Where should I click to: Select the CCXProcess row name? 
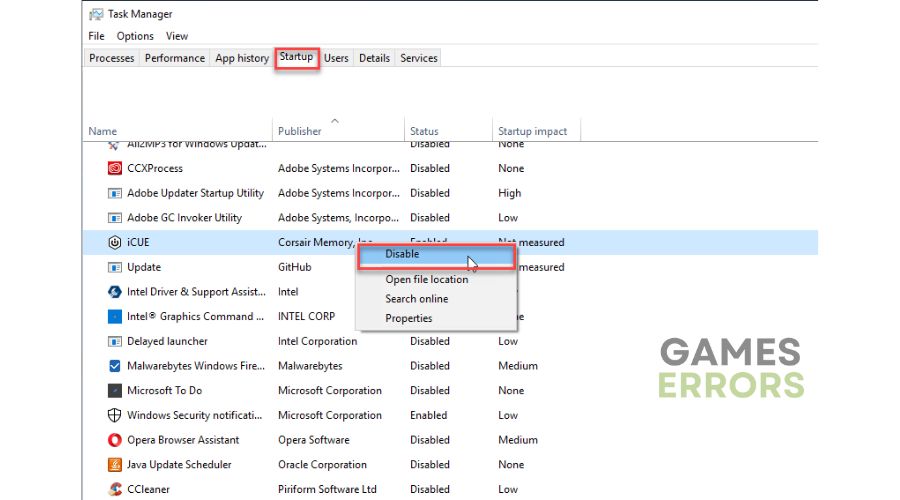155,168
